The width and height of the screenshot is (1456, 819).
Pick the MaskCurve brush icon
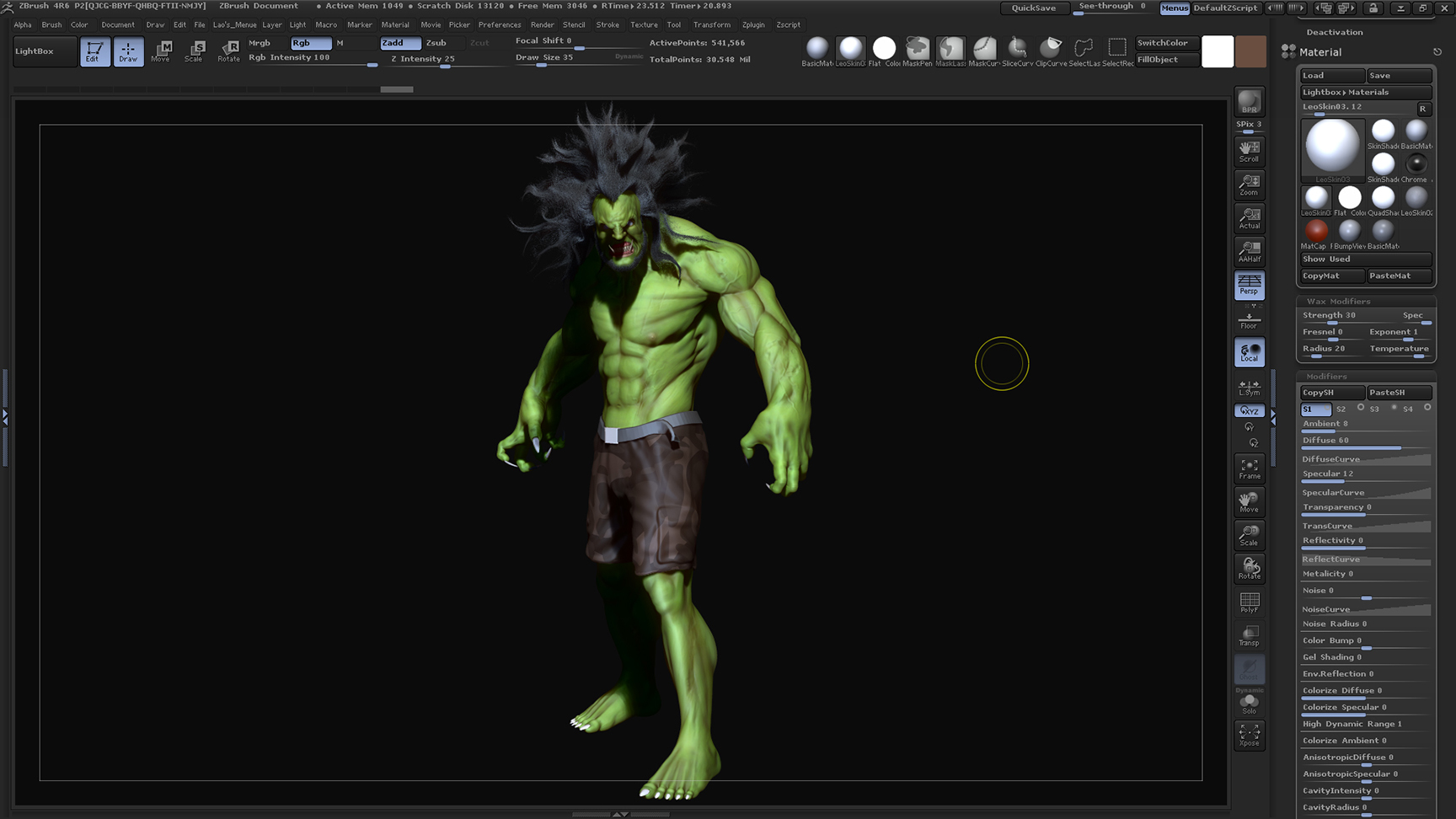pos(983,51)
